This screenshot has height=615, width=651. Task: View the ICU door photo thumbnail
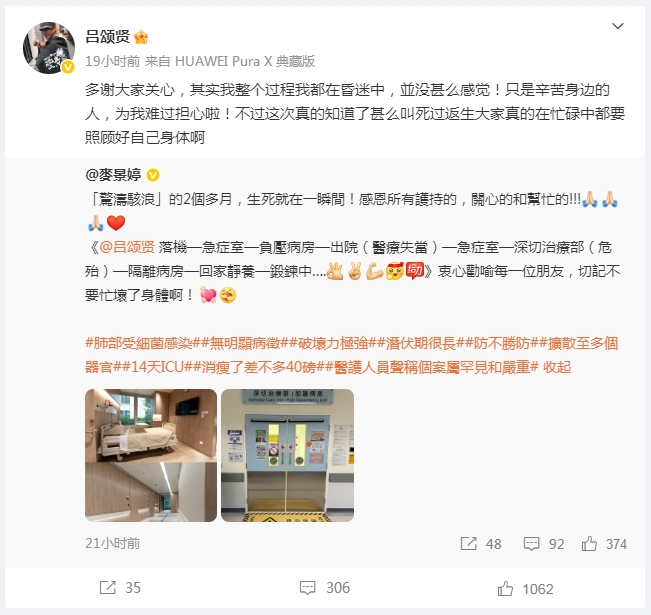[287, 455]
